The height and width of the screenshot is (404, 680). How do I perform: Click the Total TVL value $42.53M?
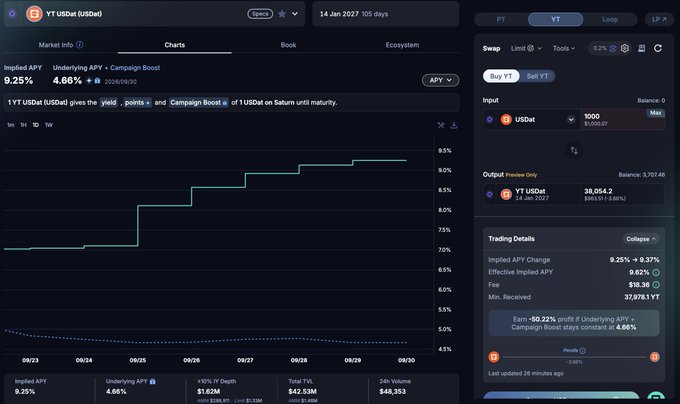click(x=302, y=391)
